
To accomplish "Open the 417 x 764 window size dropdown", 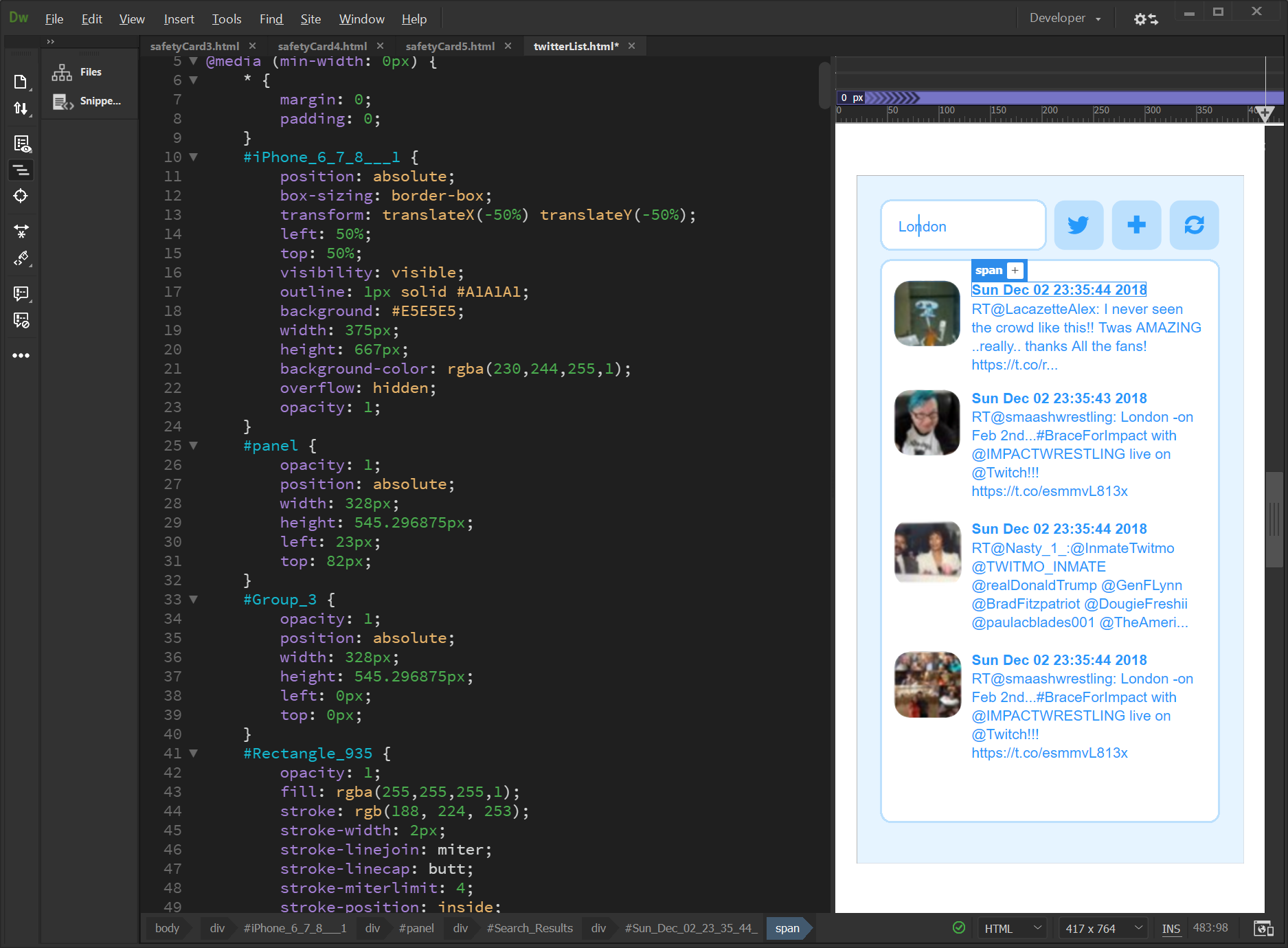I will click(x=1103, y=929).
